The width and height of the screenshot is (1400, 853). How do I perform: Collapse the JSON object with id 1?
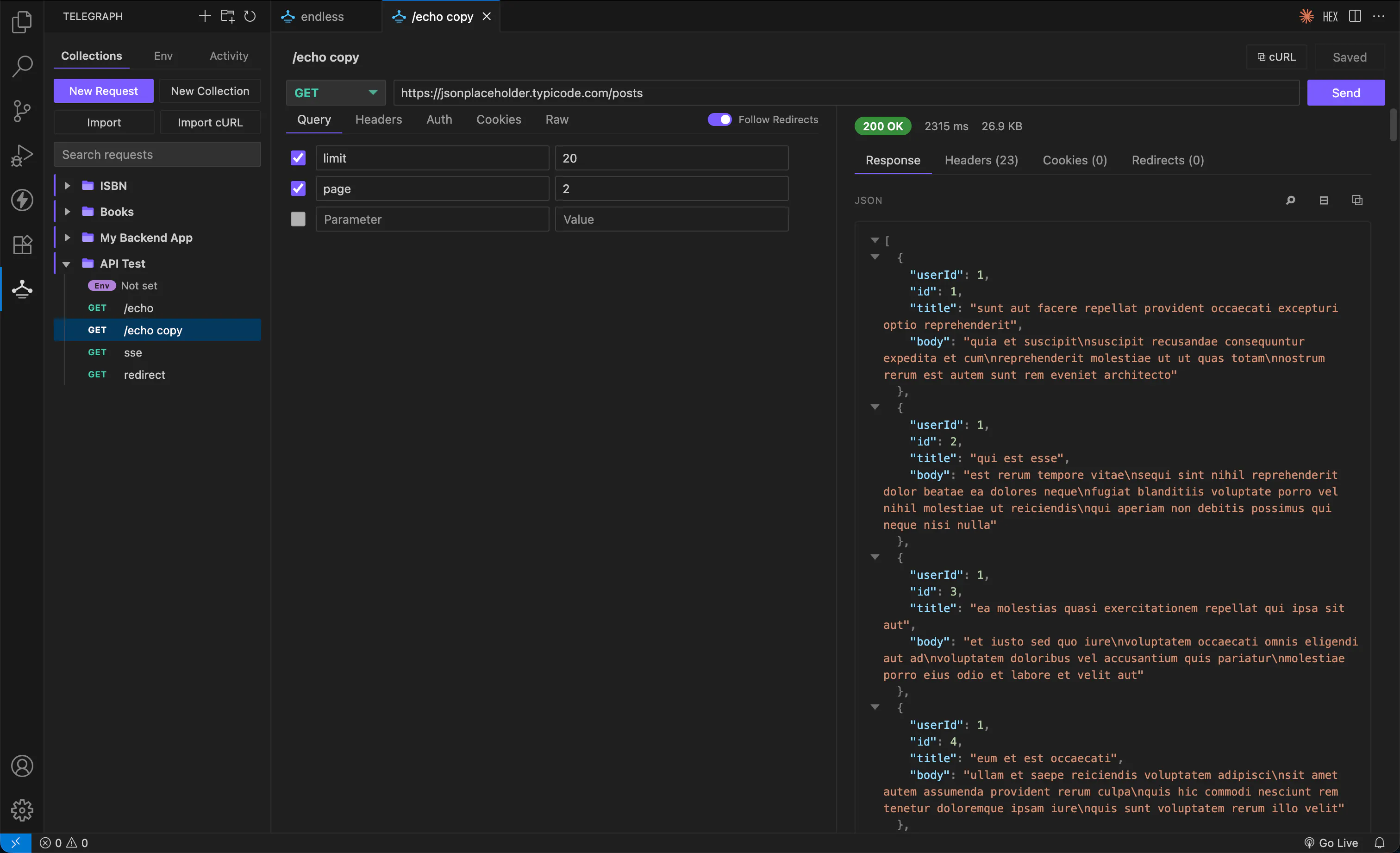point(875,257)
